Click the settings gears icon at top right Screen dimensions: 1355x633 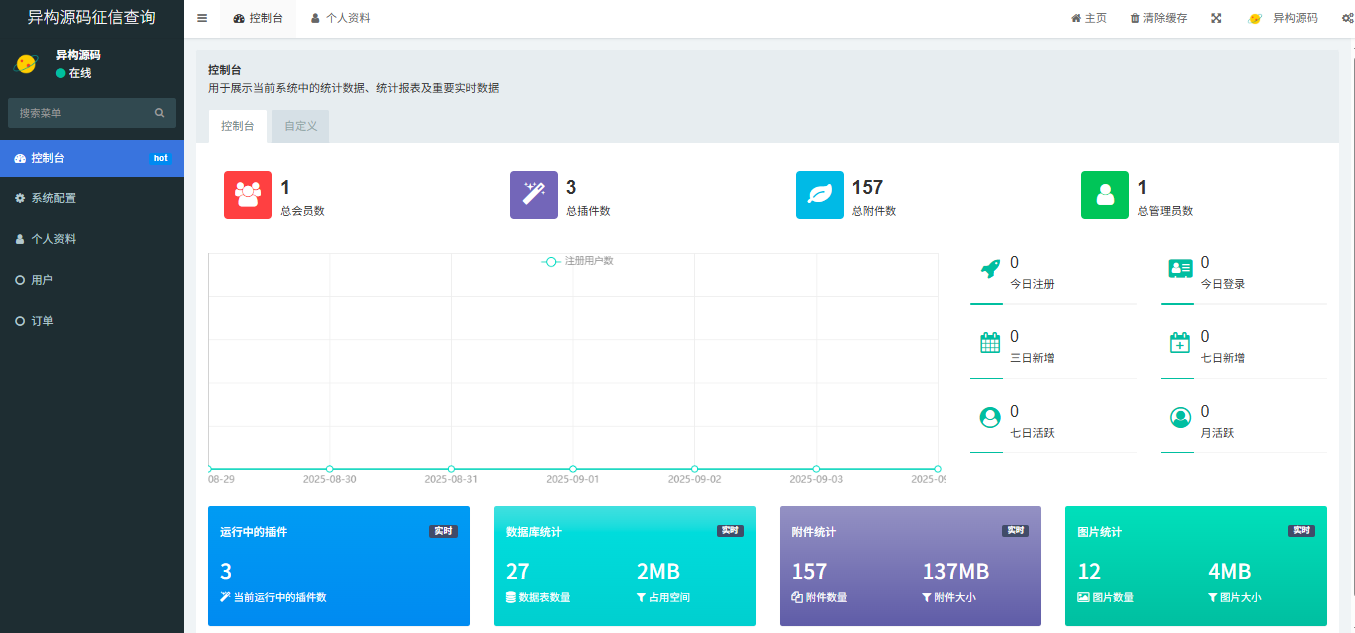[x=1347, y=18]
